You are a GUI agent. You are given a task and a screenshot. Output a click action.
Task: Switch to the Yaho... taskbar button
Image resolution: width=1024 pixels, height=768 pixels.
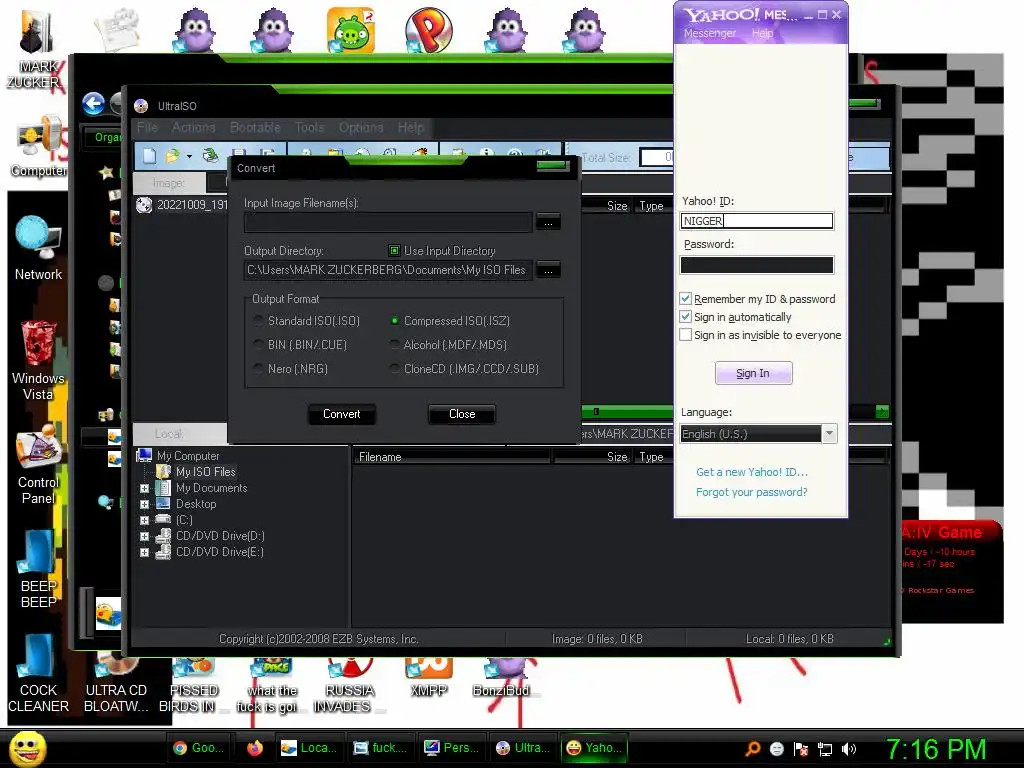(x=594, y=748)
